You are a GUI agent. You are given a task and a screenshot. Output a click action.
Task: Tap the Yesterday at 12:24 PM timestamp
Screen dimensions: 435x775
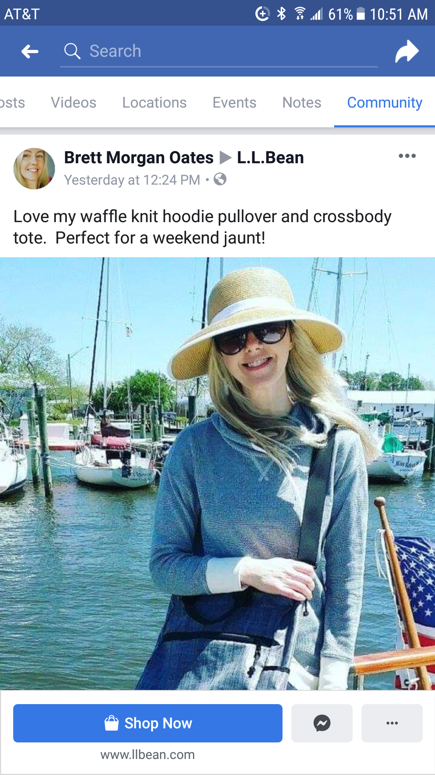pos(132,180)
